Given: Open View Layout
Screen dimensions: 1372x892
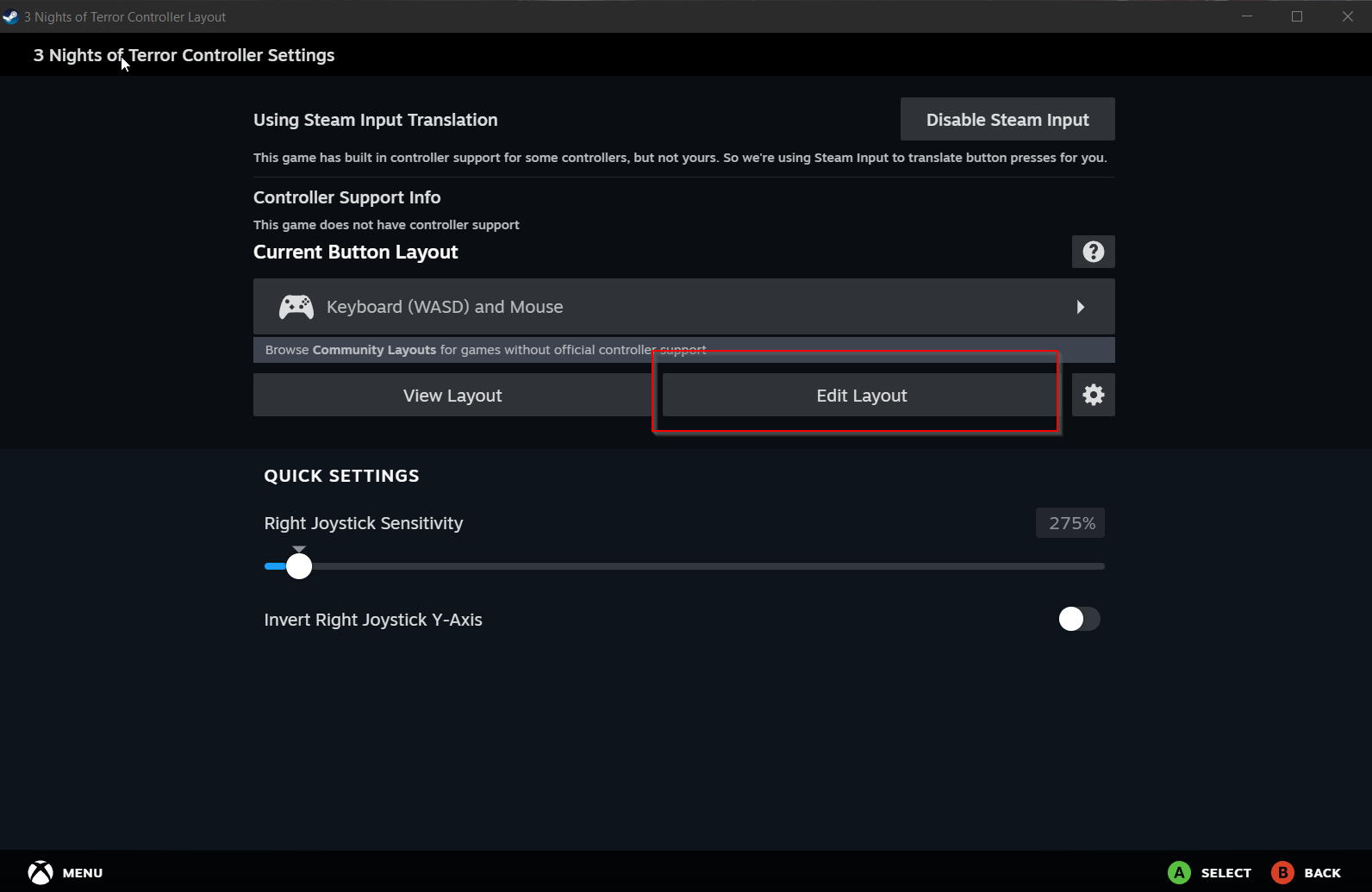Looking at the screenshot, I should click(x=452, y=395).
